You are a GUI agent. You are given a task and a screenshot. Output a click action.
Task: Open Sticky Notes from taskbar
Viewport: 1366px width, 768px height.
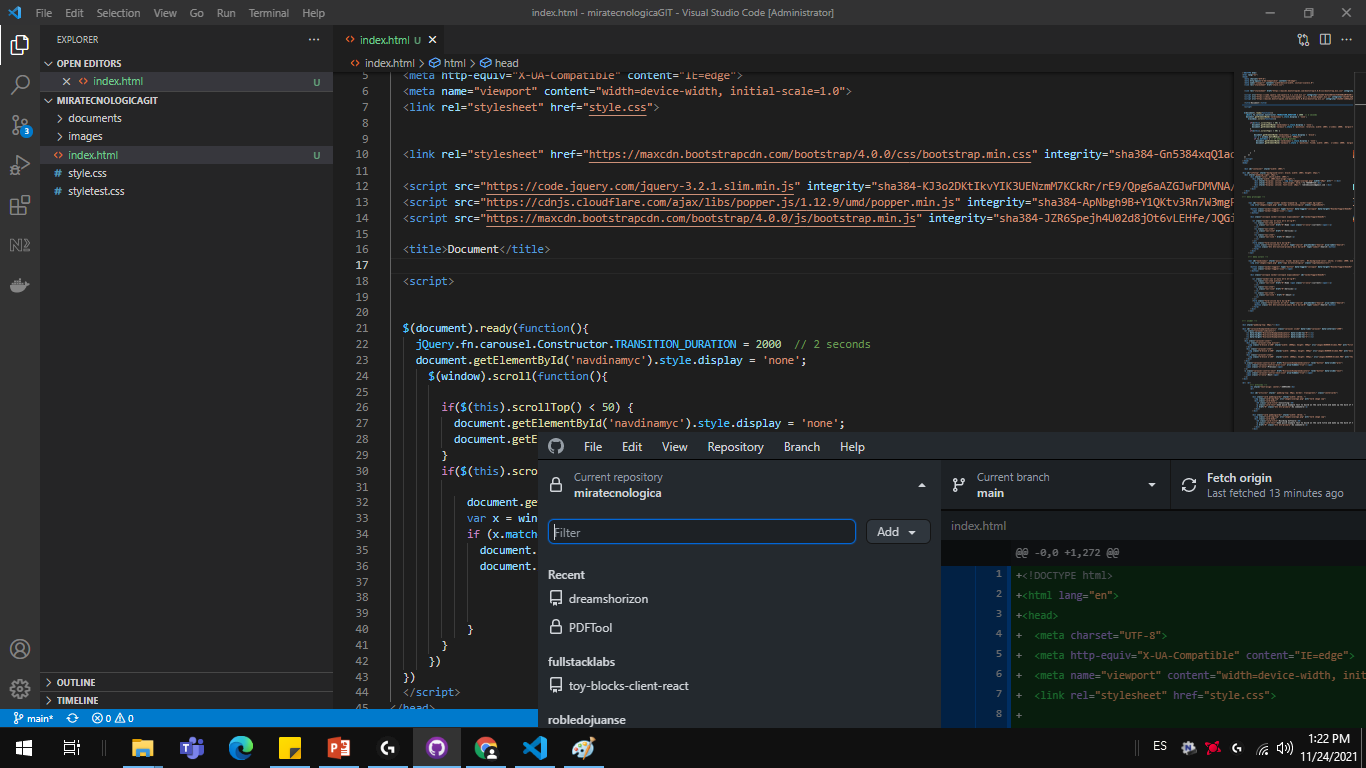pos(290,748)
